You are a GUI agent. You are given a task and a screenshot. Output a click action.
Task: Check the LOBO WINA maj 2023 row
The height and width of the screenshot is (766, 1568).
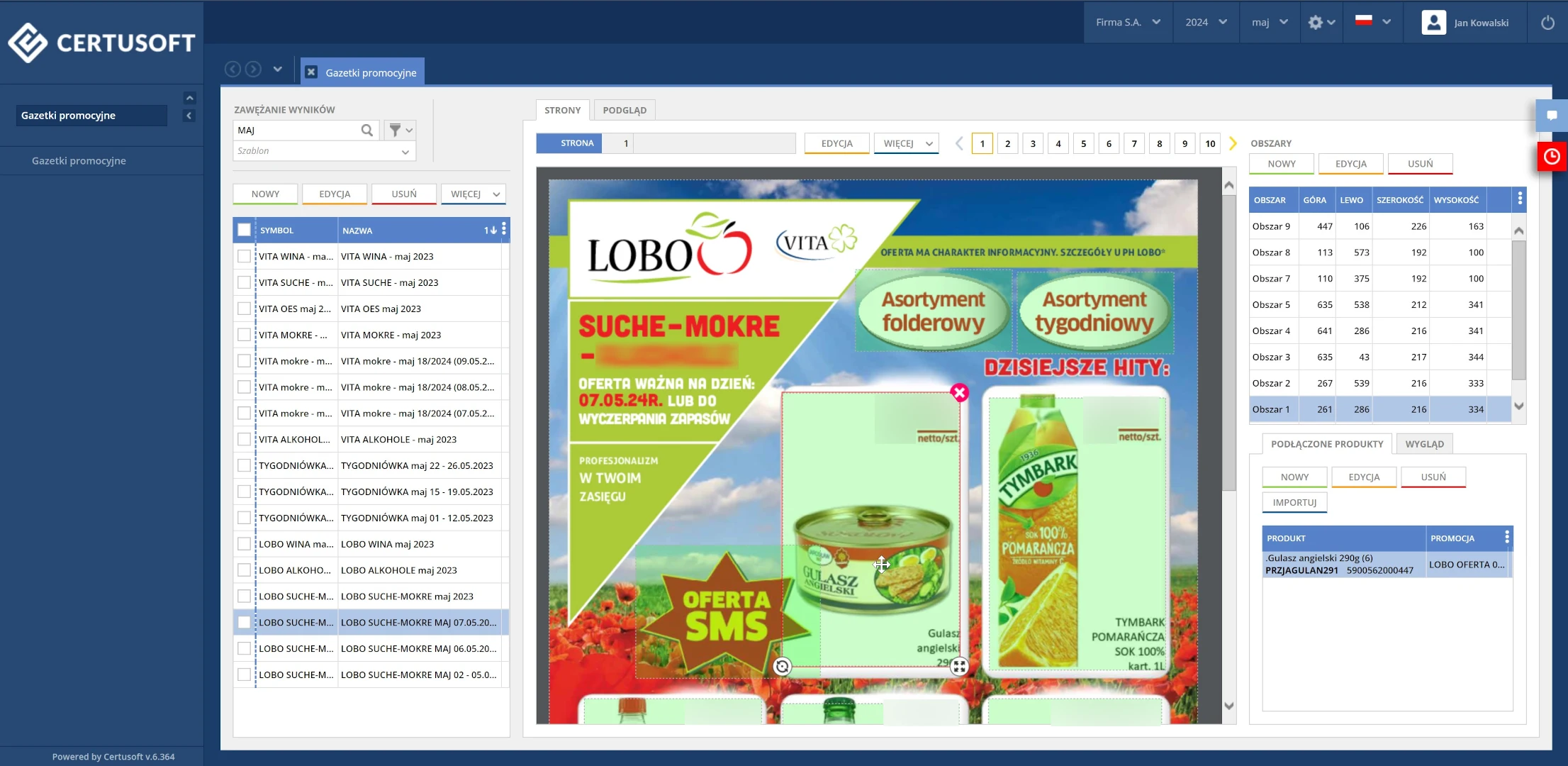pyautogui.click(x=244, y=544)
